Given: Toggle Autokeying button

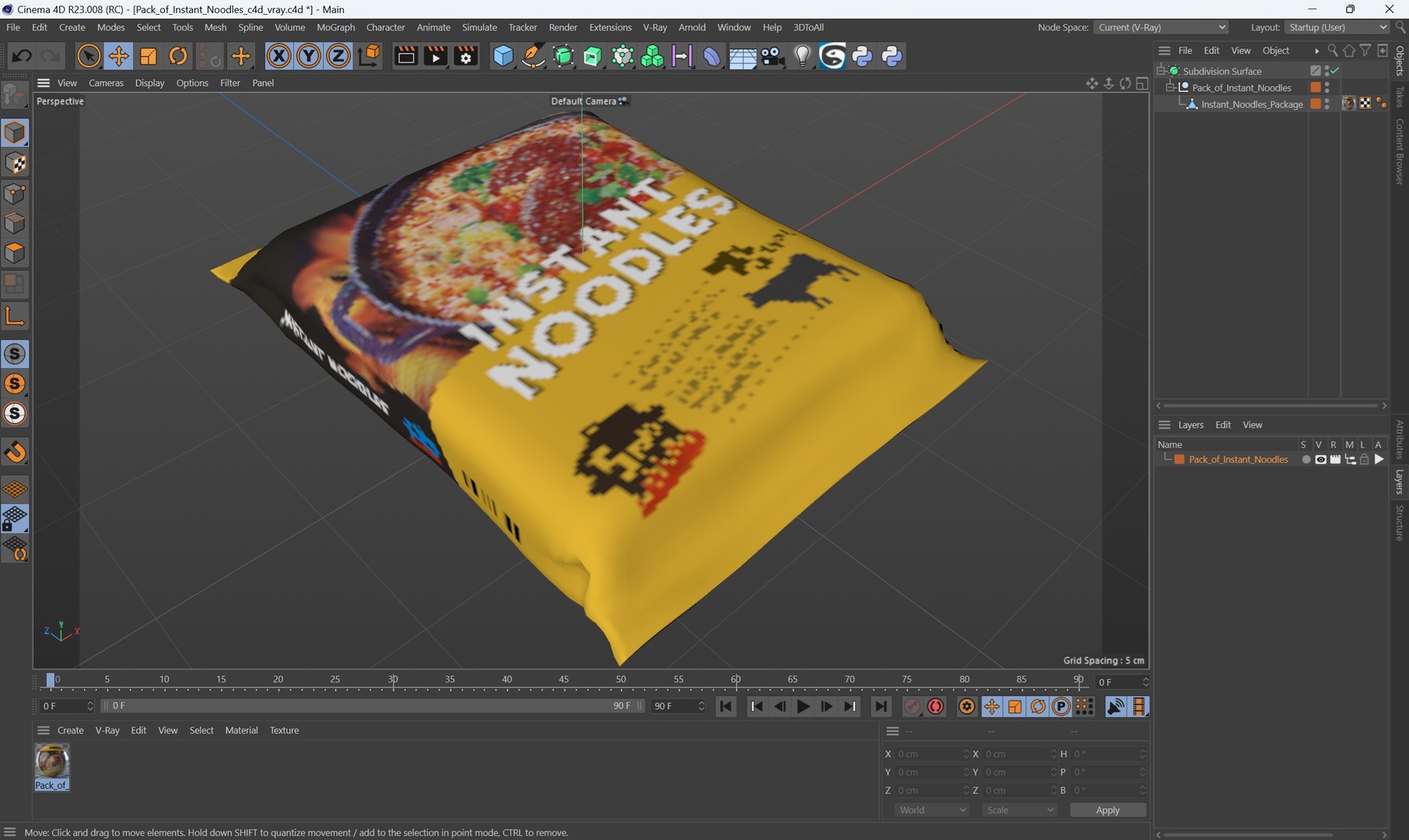Looking at the screenshot, I should [x=935, y=706].
